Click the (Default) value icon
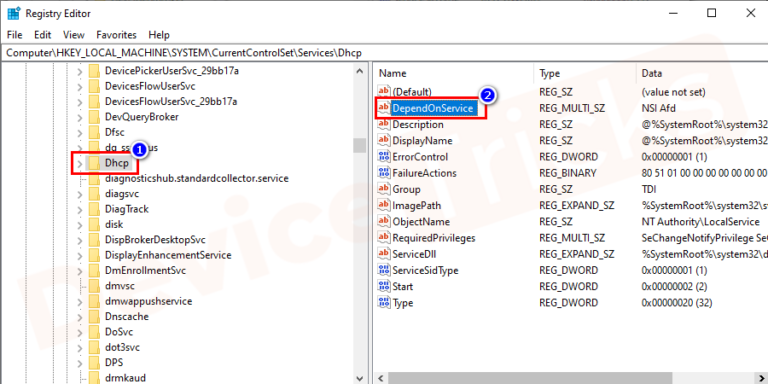 [x=384, y=92]
